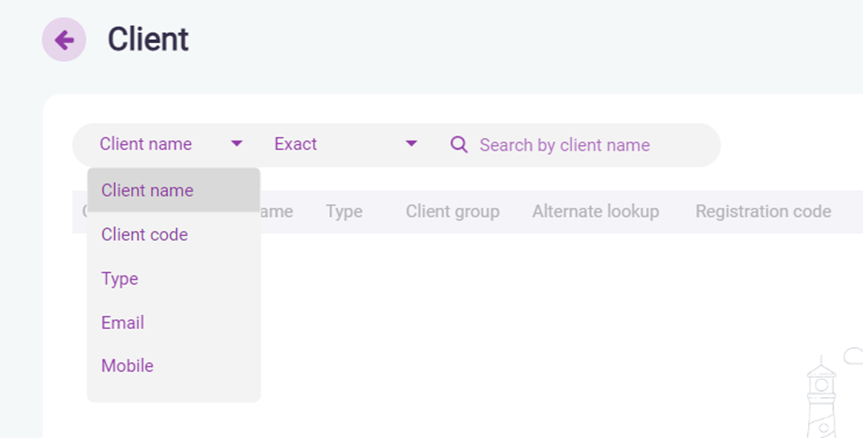863x438 pixels.
Task: Click the Exact match mode selector text
Action: tap(296, 144)
